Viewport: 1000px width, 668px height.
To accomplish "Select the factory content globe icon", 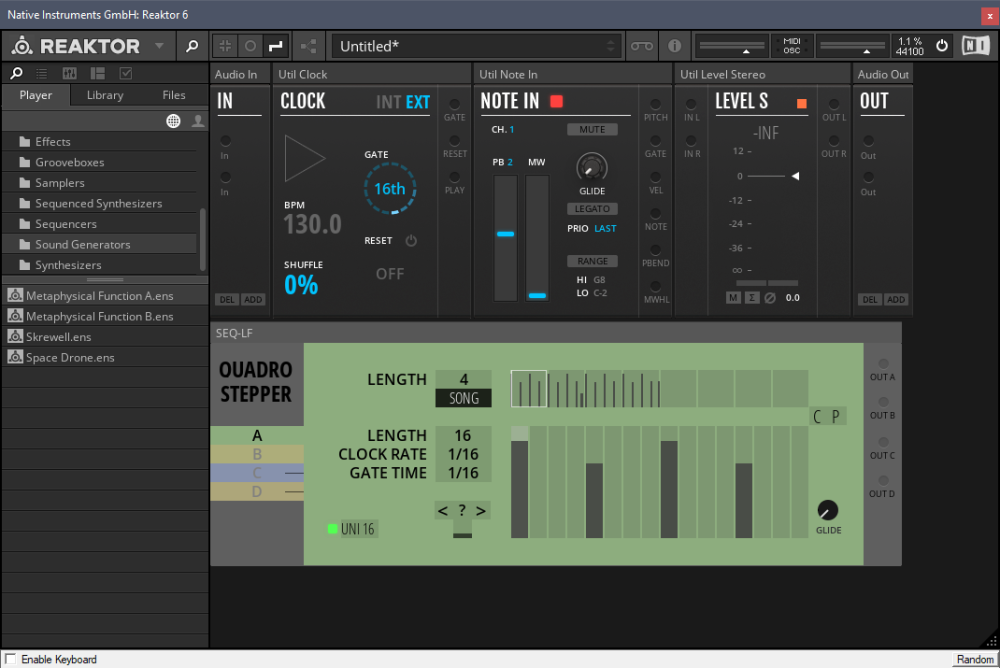I will point(173,121).
